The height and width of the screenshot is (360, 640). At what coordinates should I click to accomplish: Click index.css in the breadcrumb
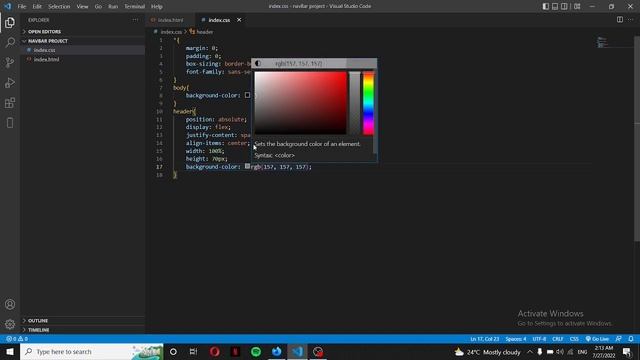click(171, 32)
